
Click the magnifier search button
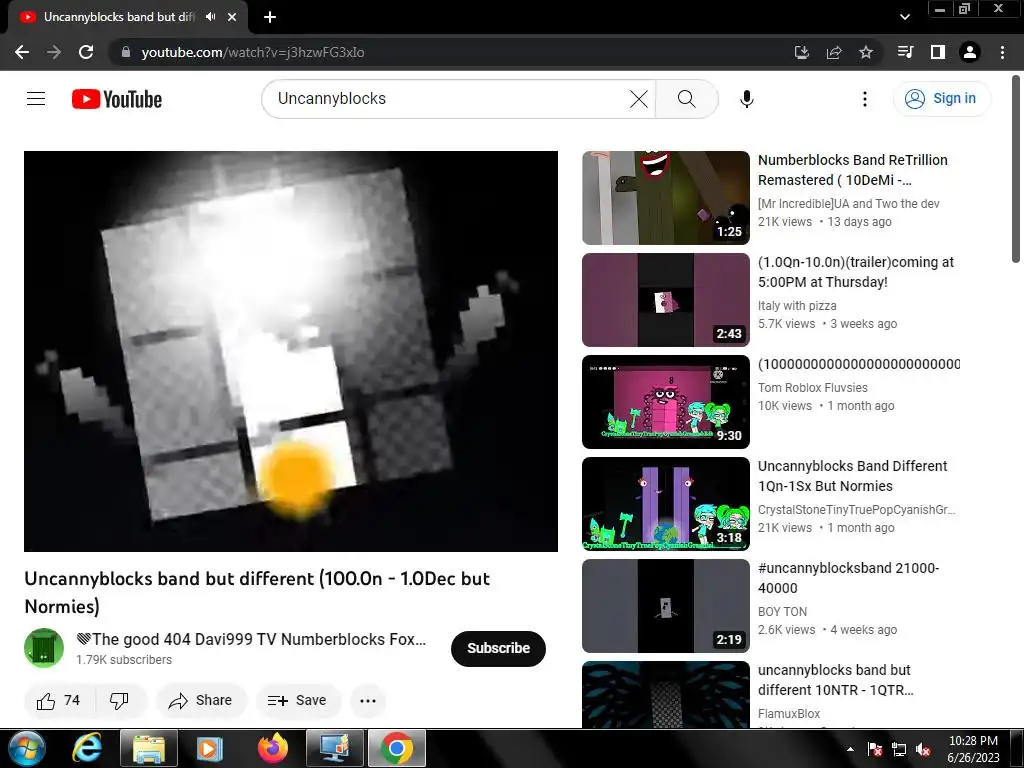(x=686, y=99)
